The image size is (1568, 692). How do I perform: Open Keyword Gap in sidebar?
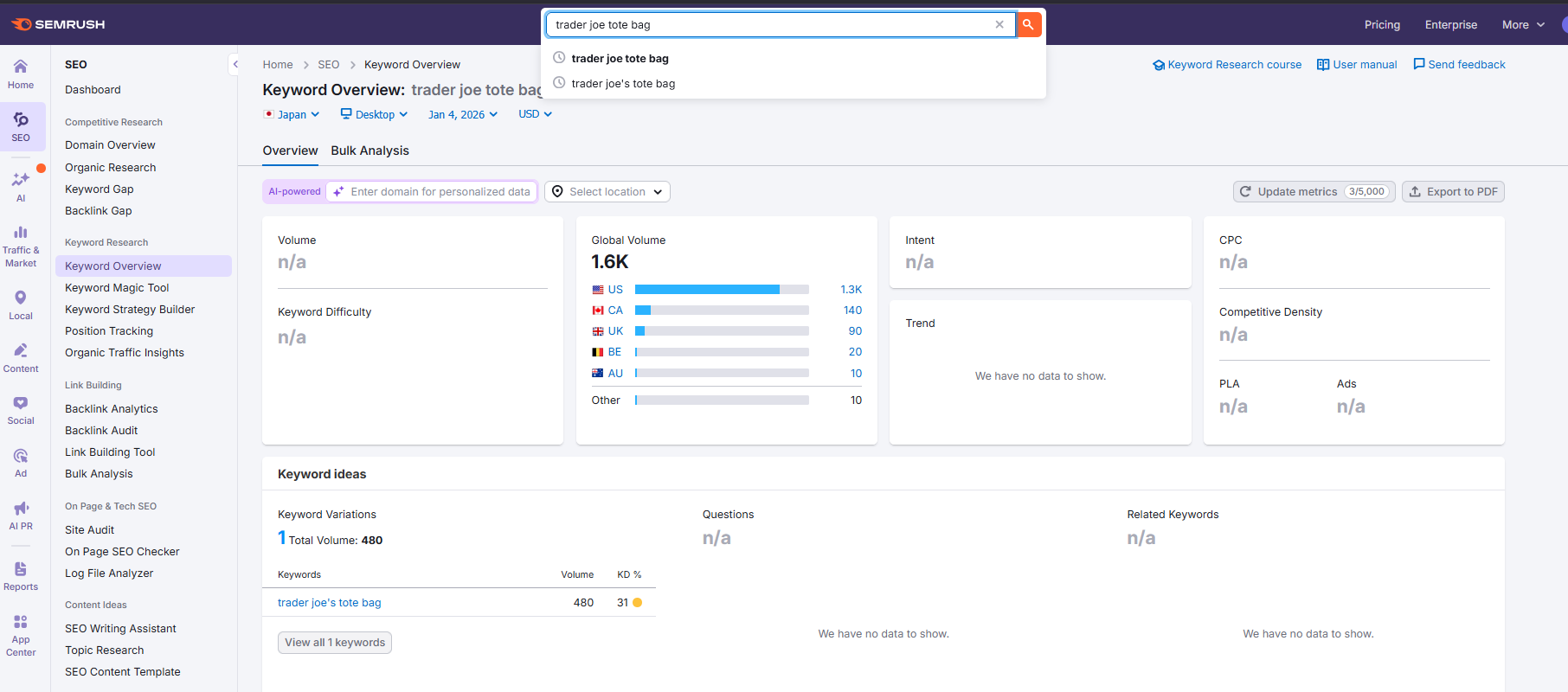[x=100, y=189]
